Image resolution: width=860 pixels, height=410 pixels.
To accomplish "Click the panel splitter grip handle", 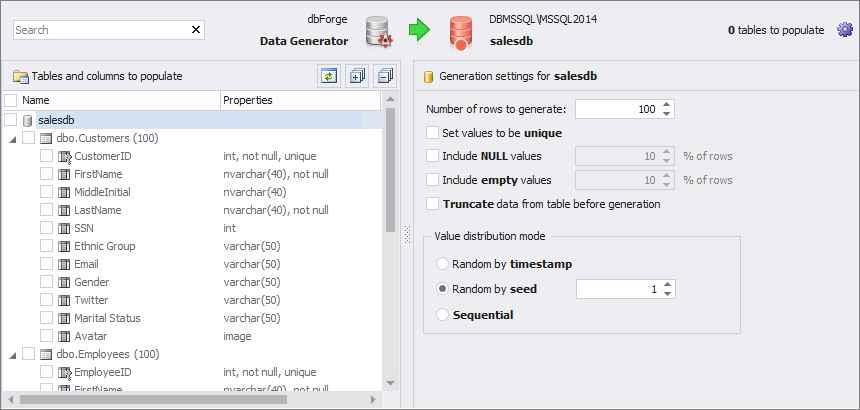I will [407, 234].
